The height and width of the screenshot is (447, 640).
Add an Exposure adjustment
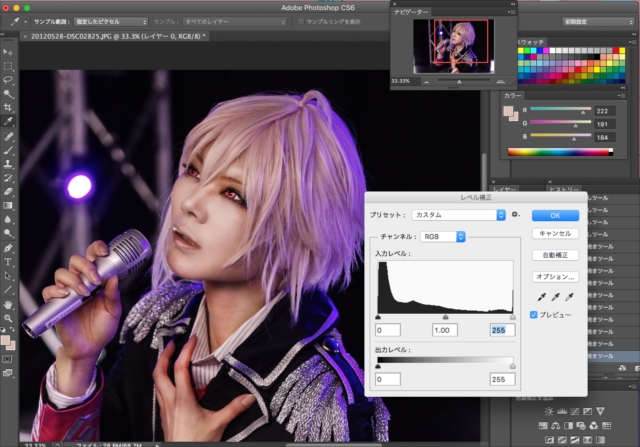pos(587,411)
